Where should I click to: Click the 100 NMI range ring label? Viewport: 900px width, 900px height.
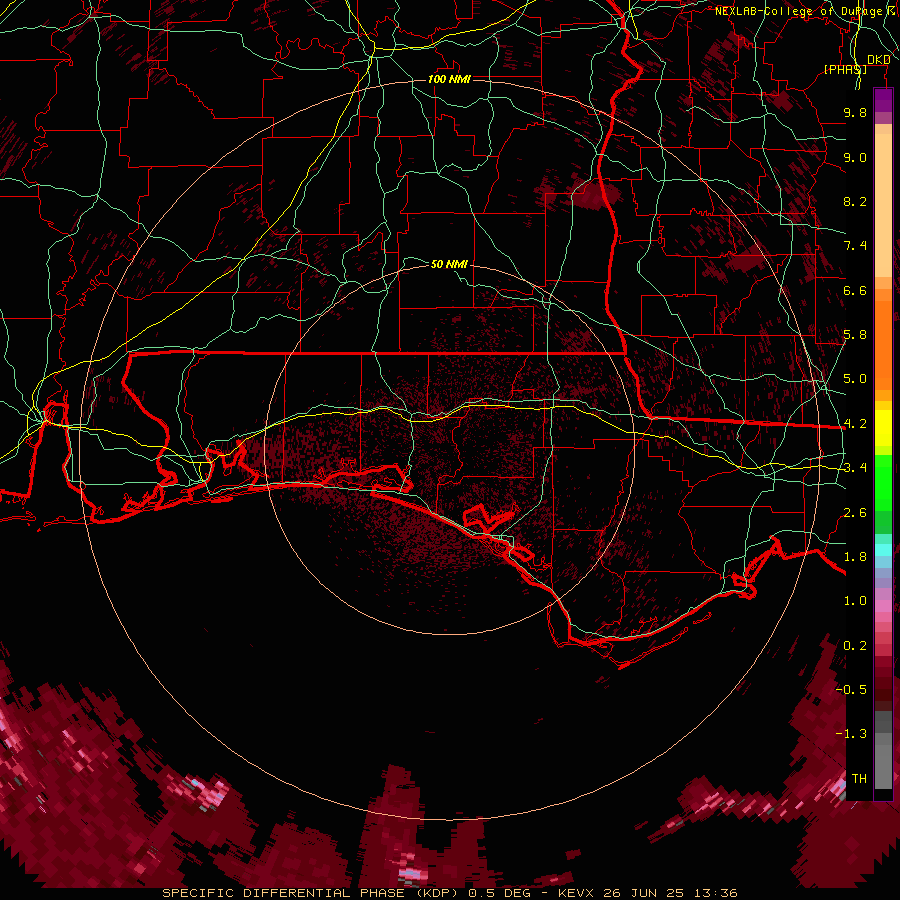pyautogui.click(x=449, y=79)
